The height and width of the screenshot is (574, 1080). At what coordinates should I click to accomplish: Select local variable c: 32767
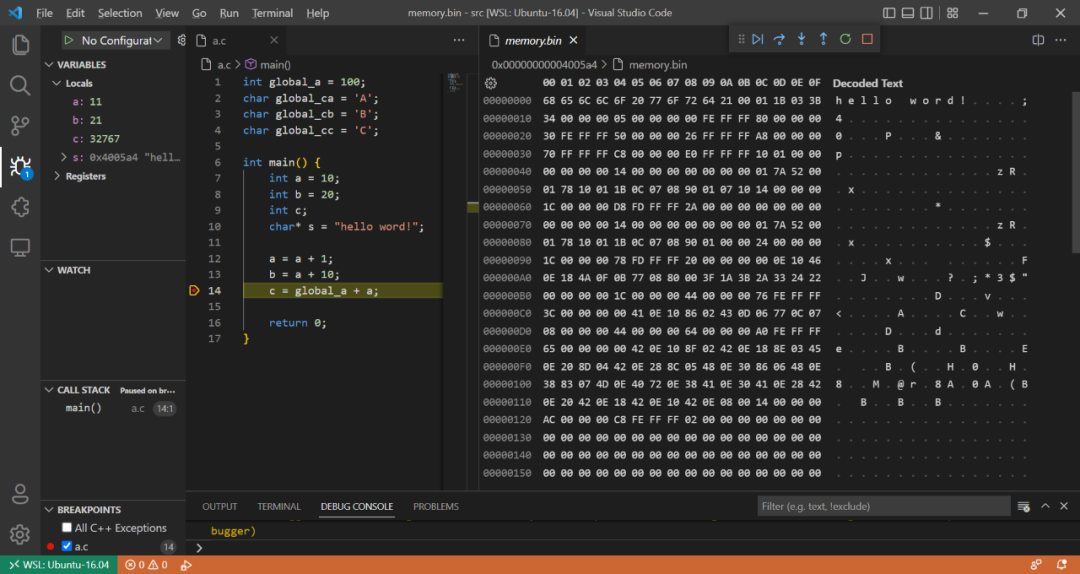96,139
